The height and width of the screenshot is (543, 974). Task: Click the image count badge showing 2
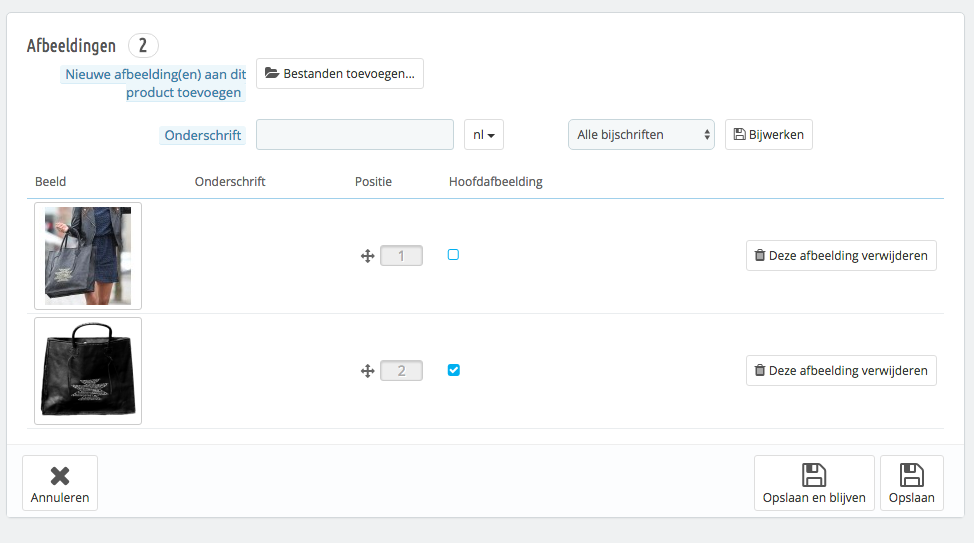pos(143,45)
